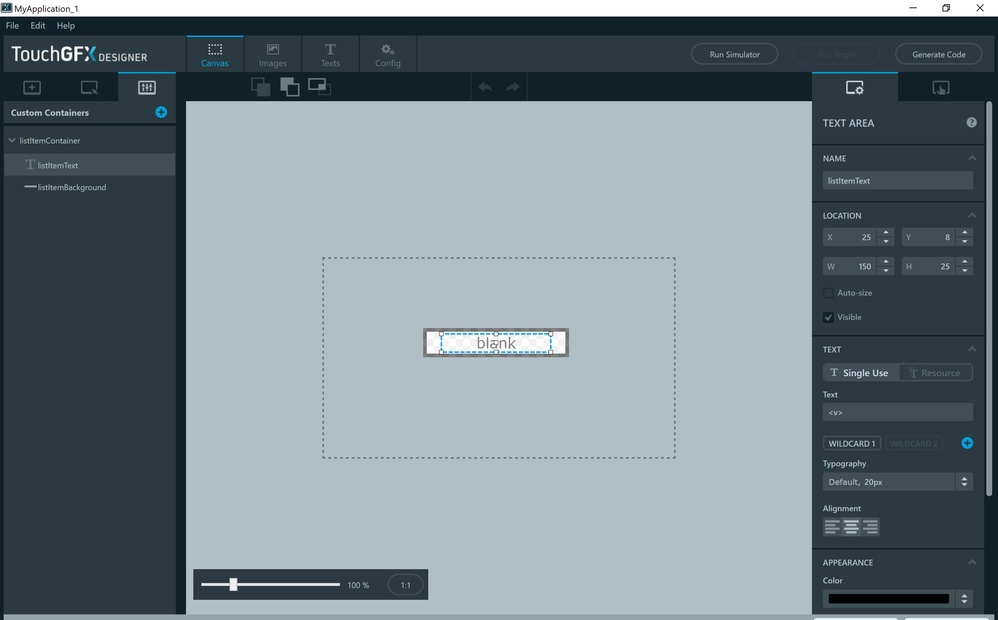Go to the Config tab
Image resolution: width=998 pixels, height=620 pixels.
pyautogui.click(x=388, y=55)
